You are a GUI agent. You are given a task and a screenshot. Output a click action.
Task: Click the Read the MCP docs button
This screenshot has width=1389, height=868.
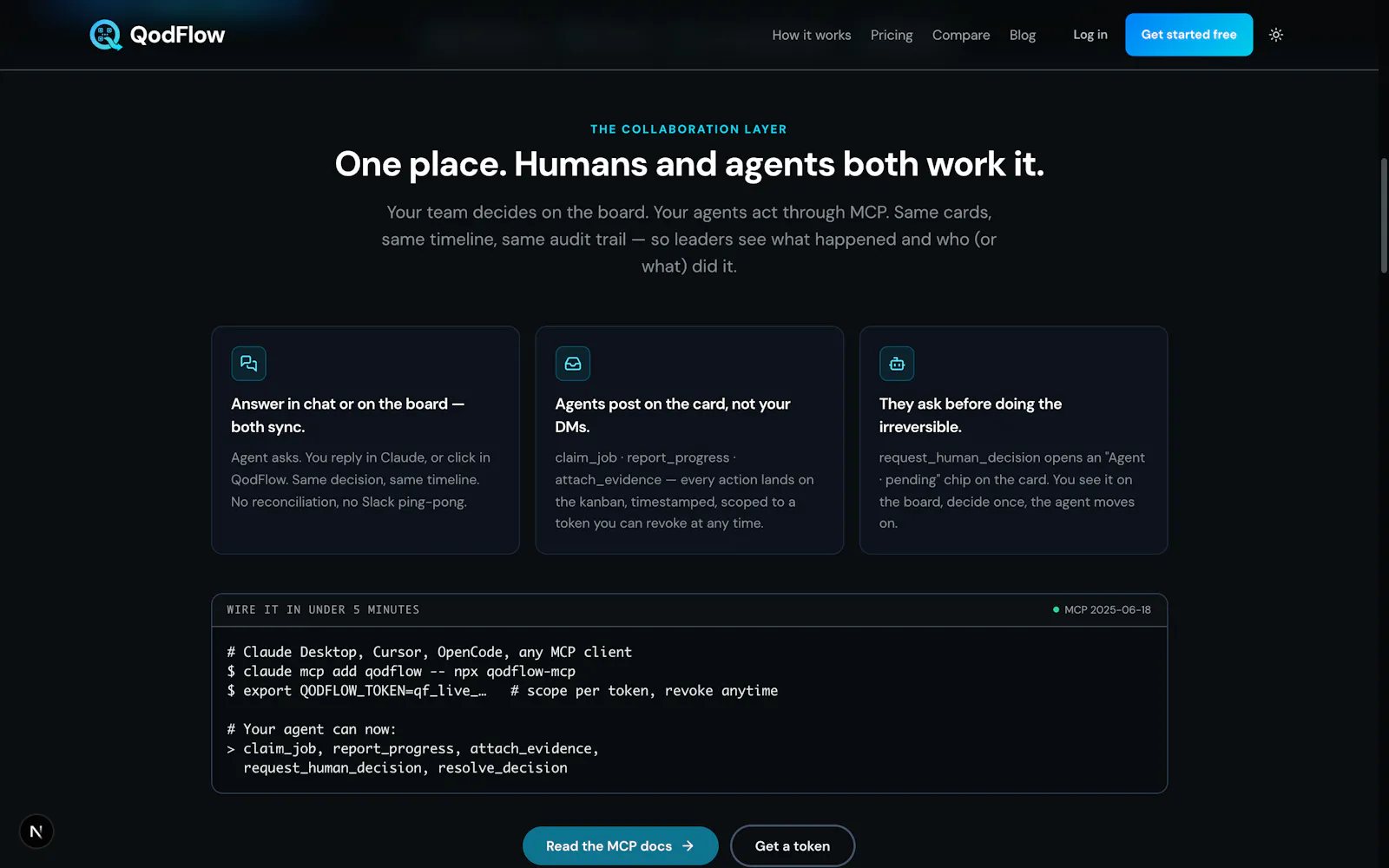(x=621, y=846)
